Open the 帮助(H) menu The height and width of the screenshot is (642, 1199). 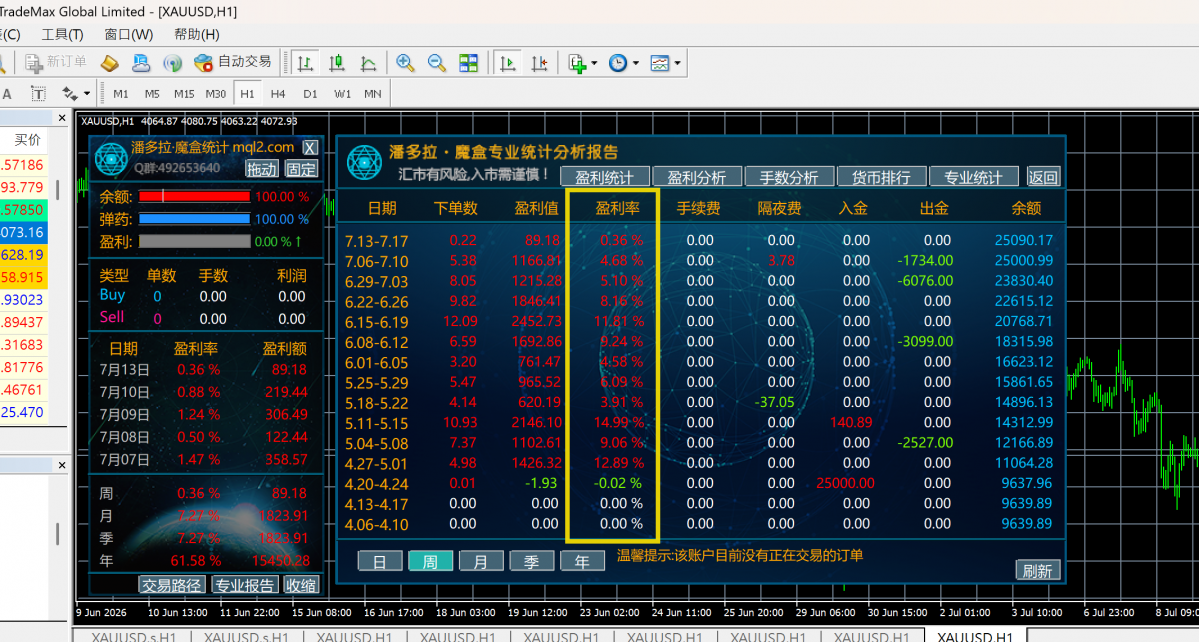coord(197,34)
